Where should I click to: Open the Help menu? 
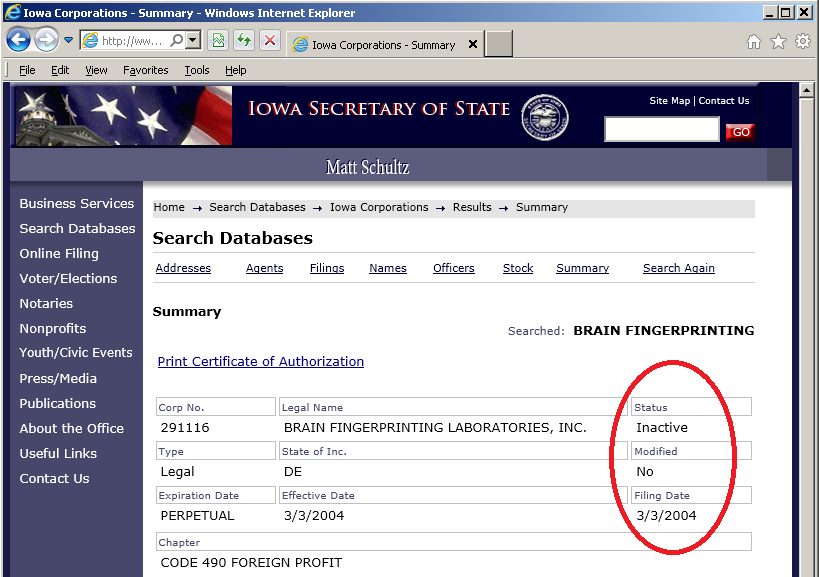(x=236, y=70)
